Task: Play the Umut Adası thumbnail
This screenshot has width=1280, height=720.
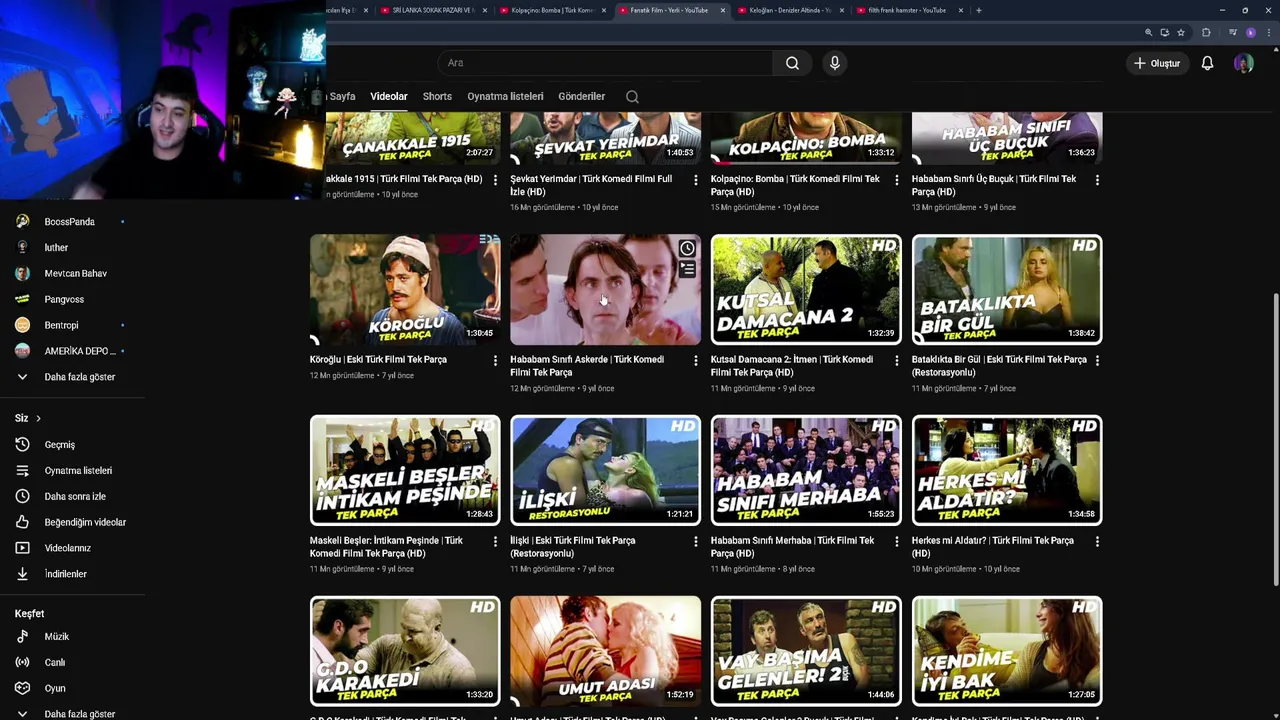Action: (605, 652)
